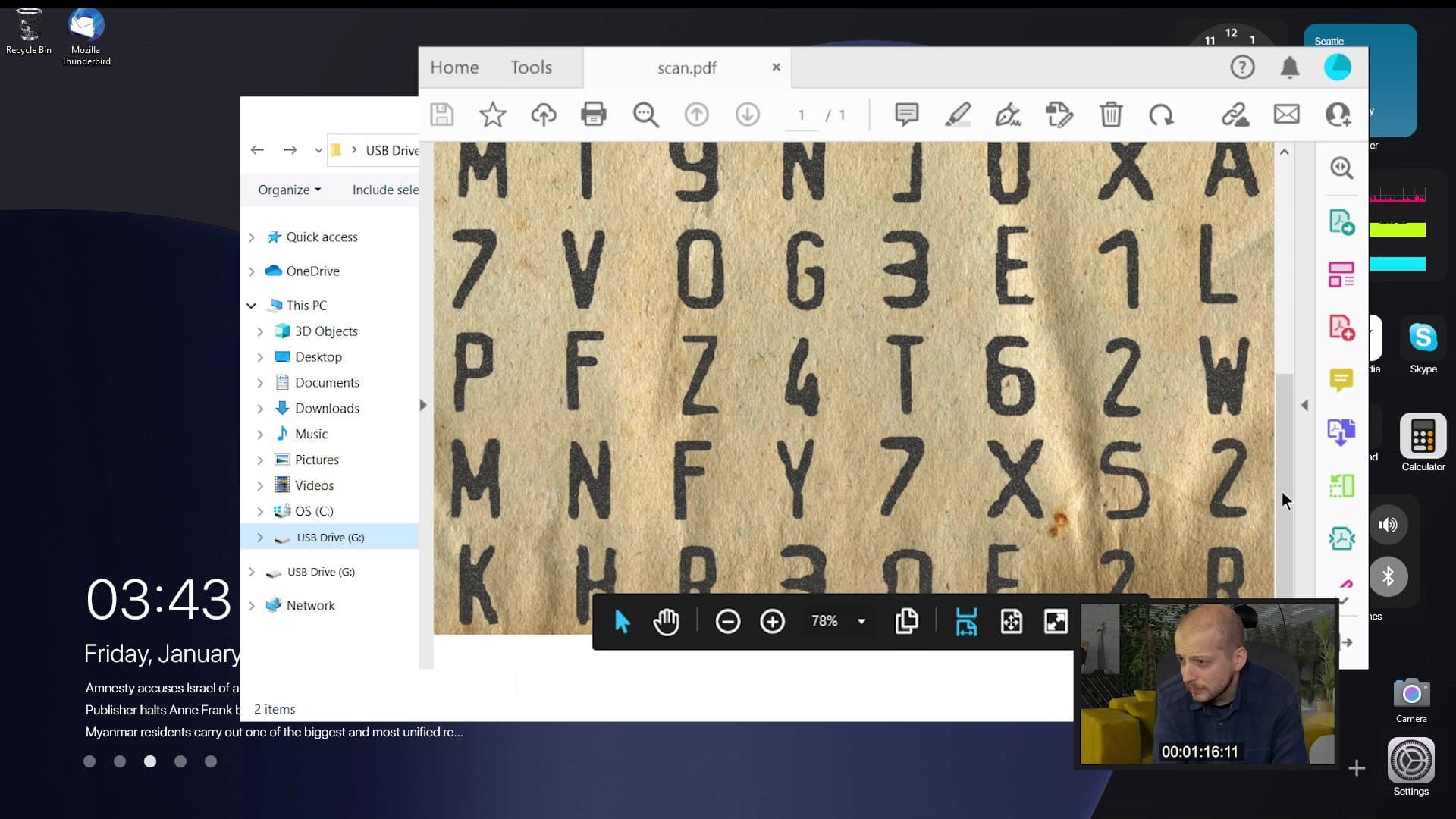Select the highlight text pen tool
The width and height of the screenshot is (1456, 819).
click(x=958, y=115)
